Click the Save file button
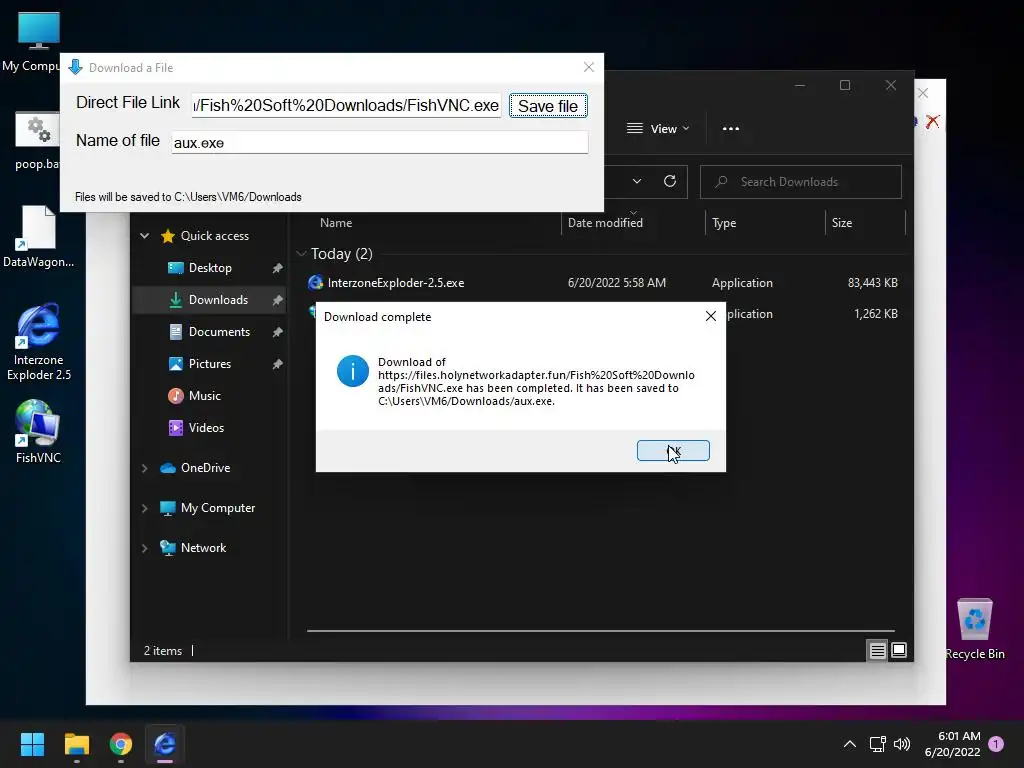Screen dimensions: 1024x768 pos(548,106)
